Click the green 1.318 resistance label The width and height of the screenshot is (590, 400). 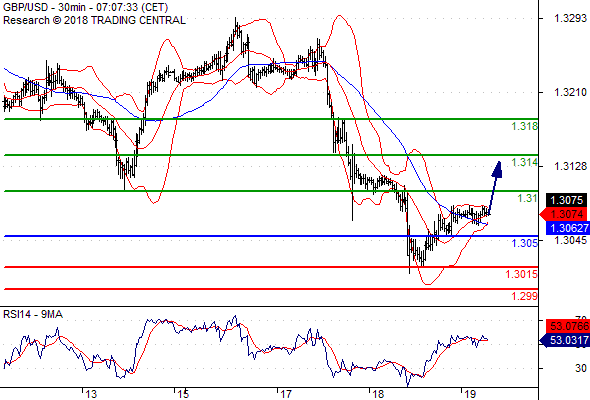tap(525, 126)
